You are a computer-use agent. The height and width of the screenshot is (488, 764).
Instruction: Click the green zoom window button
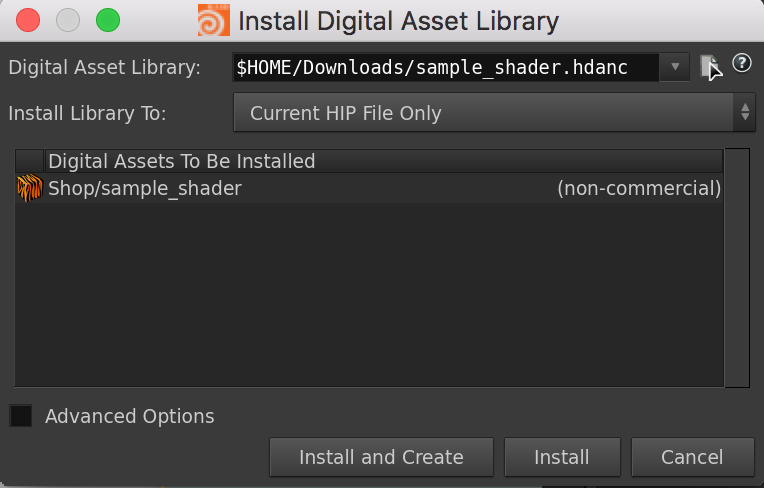pyautogui.click(x=107, y=20)
